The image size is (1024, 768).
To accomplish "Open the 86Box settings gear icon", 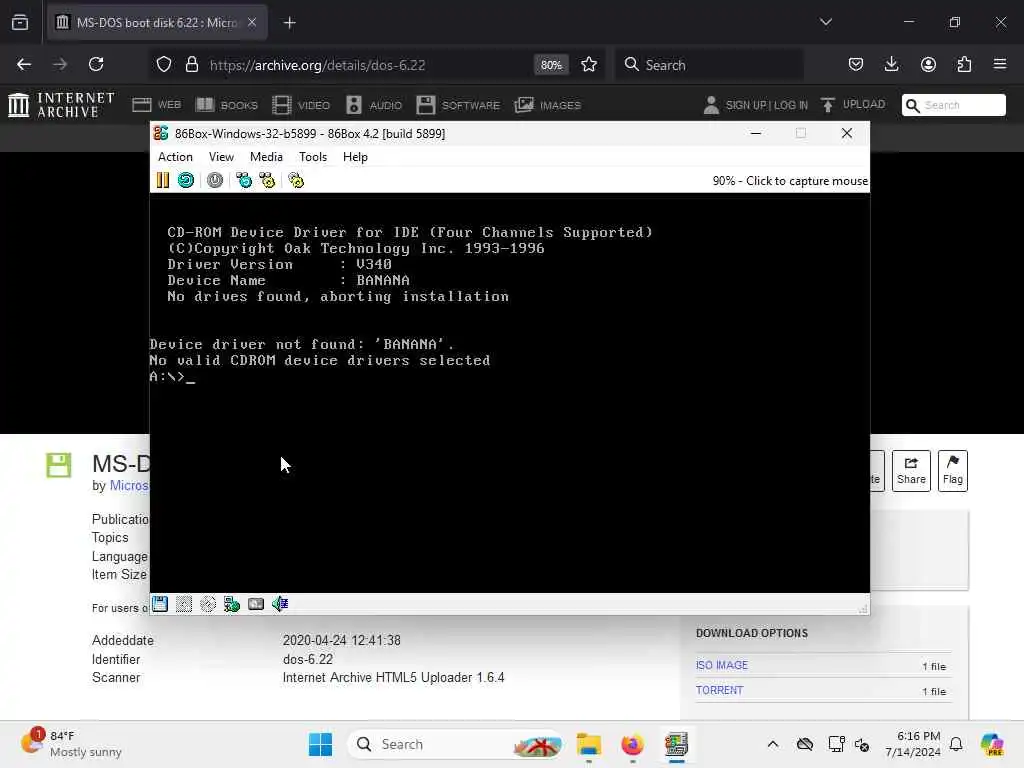I will (296, 180).
